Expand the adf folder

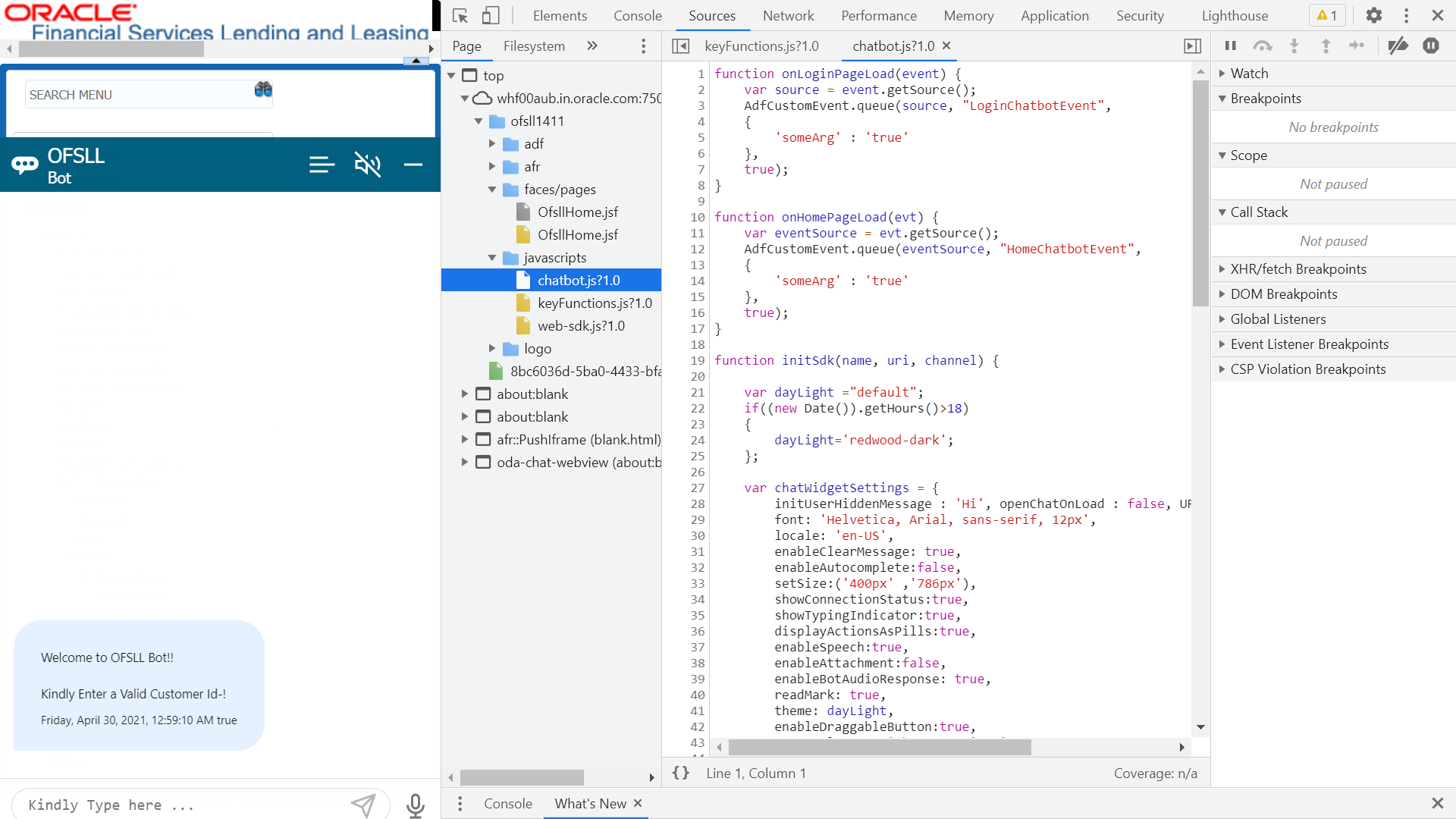492,144
